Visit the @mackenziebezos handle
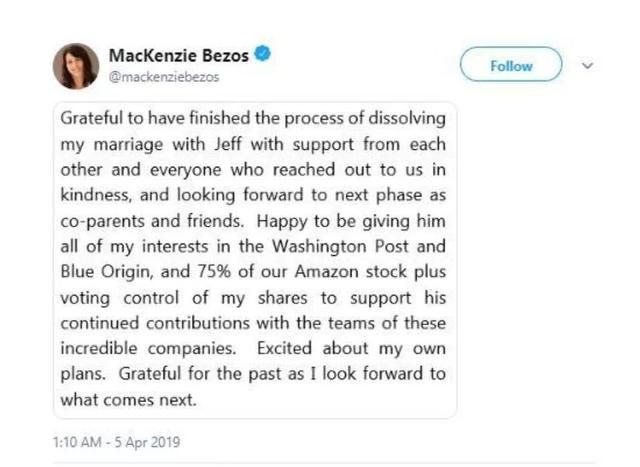The height and width of the screenshot is (467, 640). (164, 77)
